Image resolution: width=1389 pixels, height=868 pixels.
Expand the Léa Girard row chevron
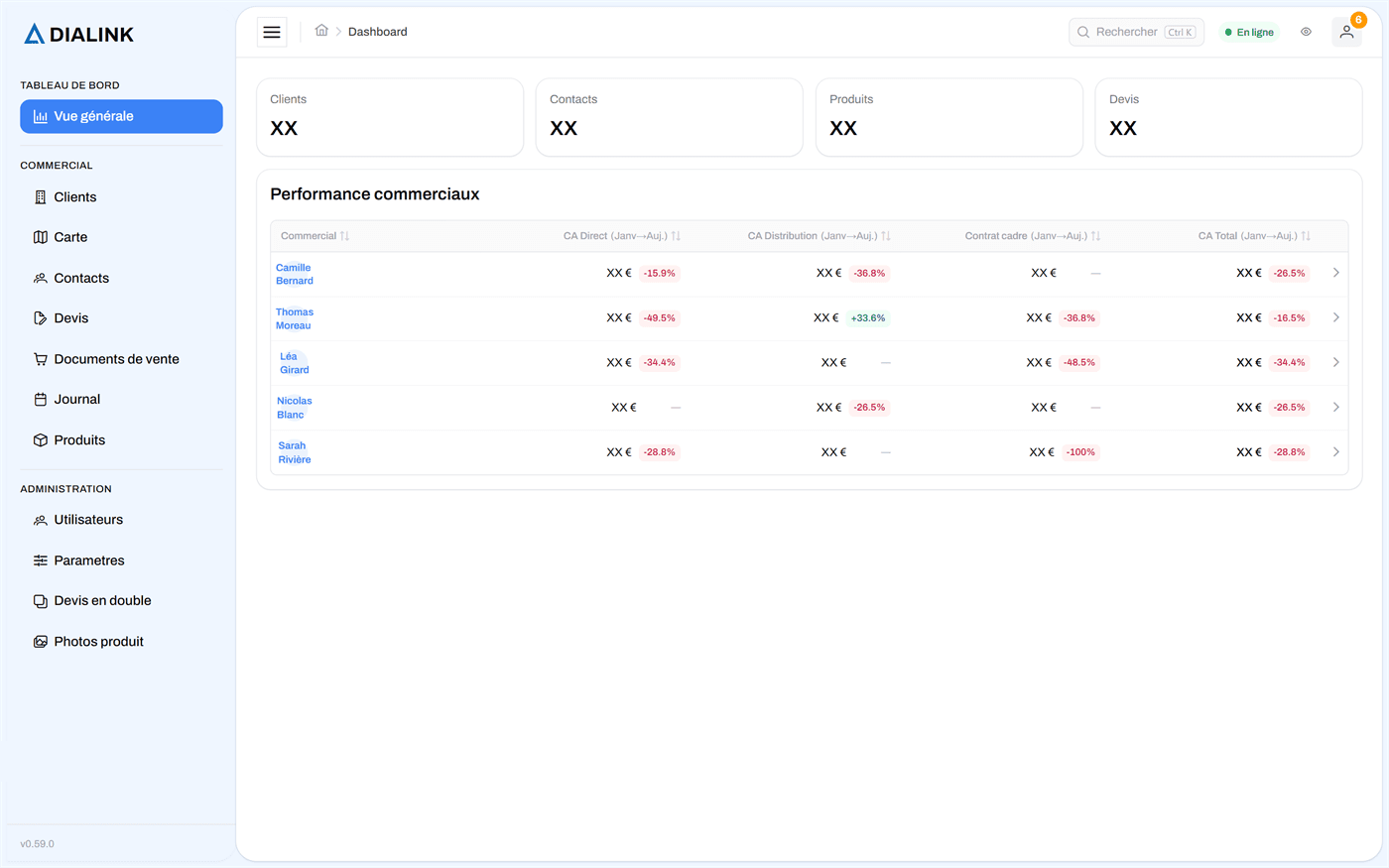point(1335,362)
